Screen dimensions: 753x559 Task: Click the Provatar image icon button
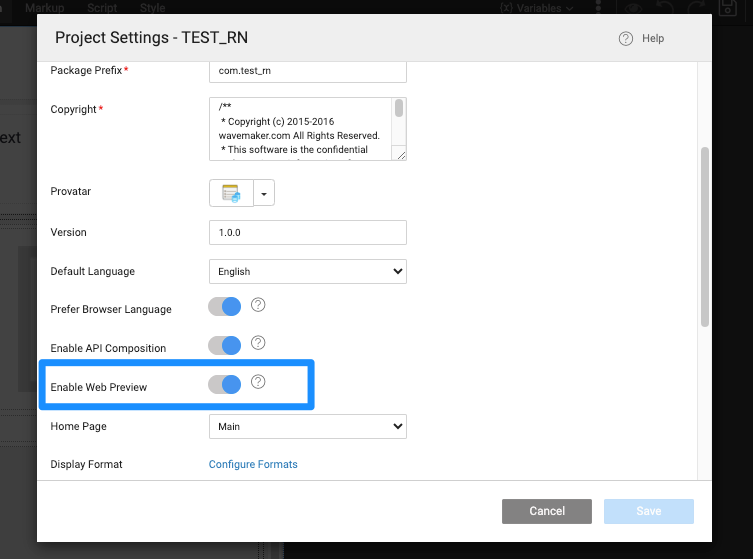[231, 193]
